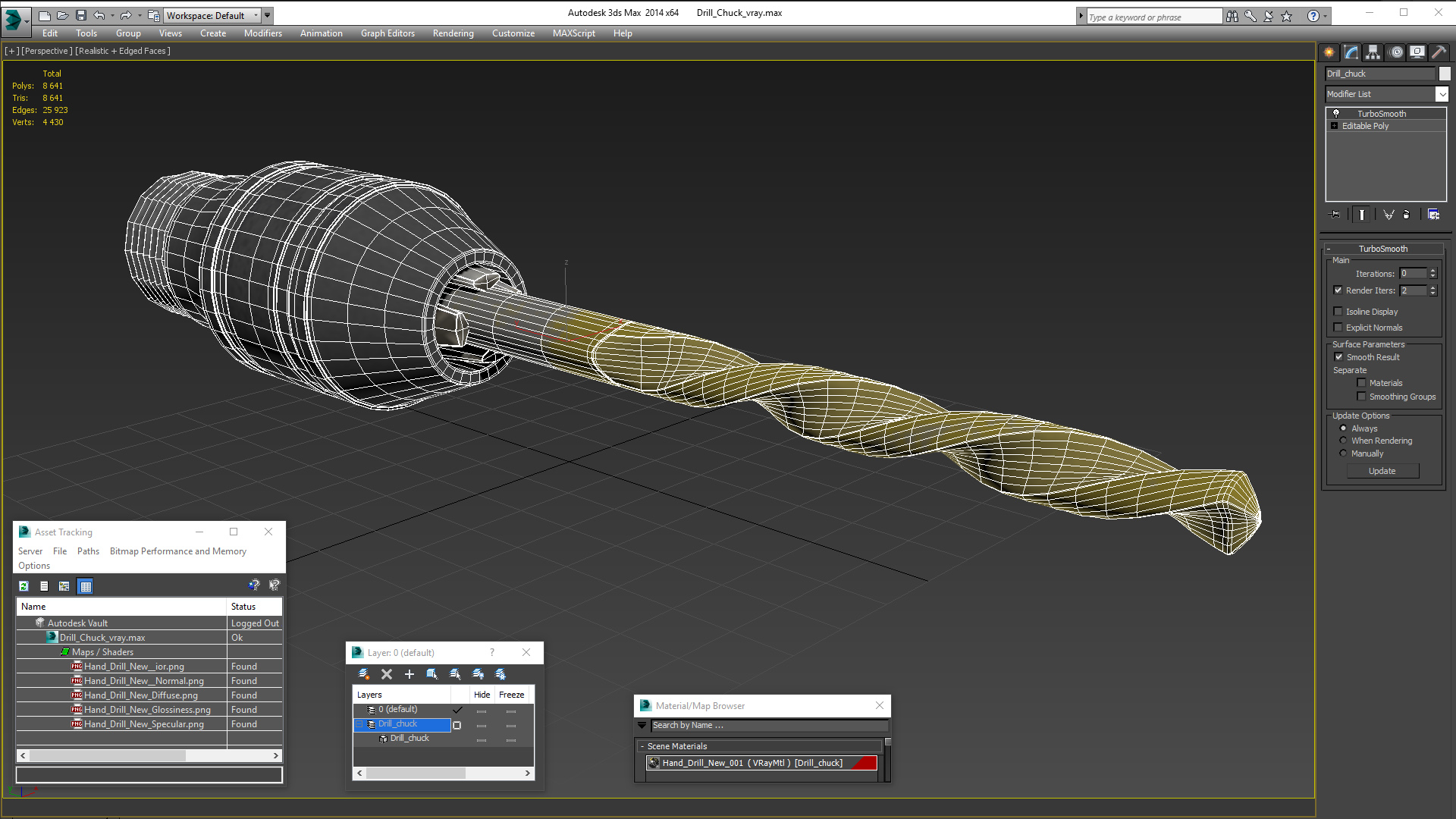Open Paths menu in Asset Tracking

[88, 551]
